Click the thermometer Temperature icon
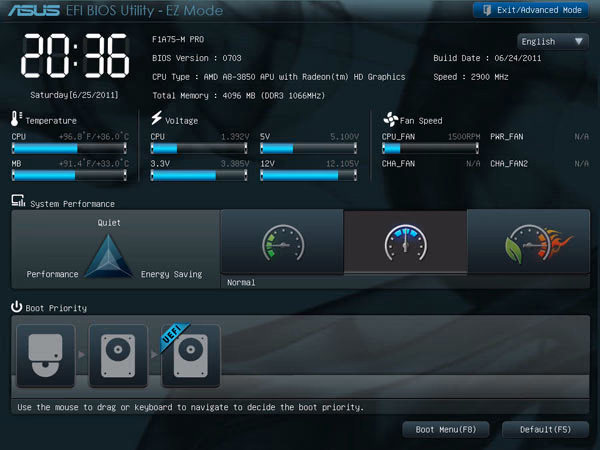This screenshot has height=450, width=600. tap(16, 119)
